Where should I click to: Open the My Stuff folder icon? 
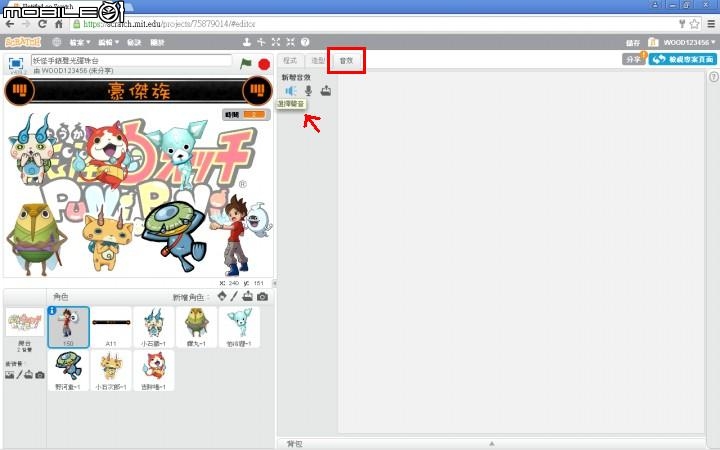tap(652, 42)
